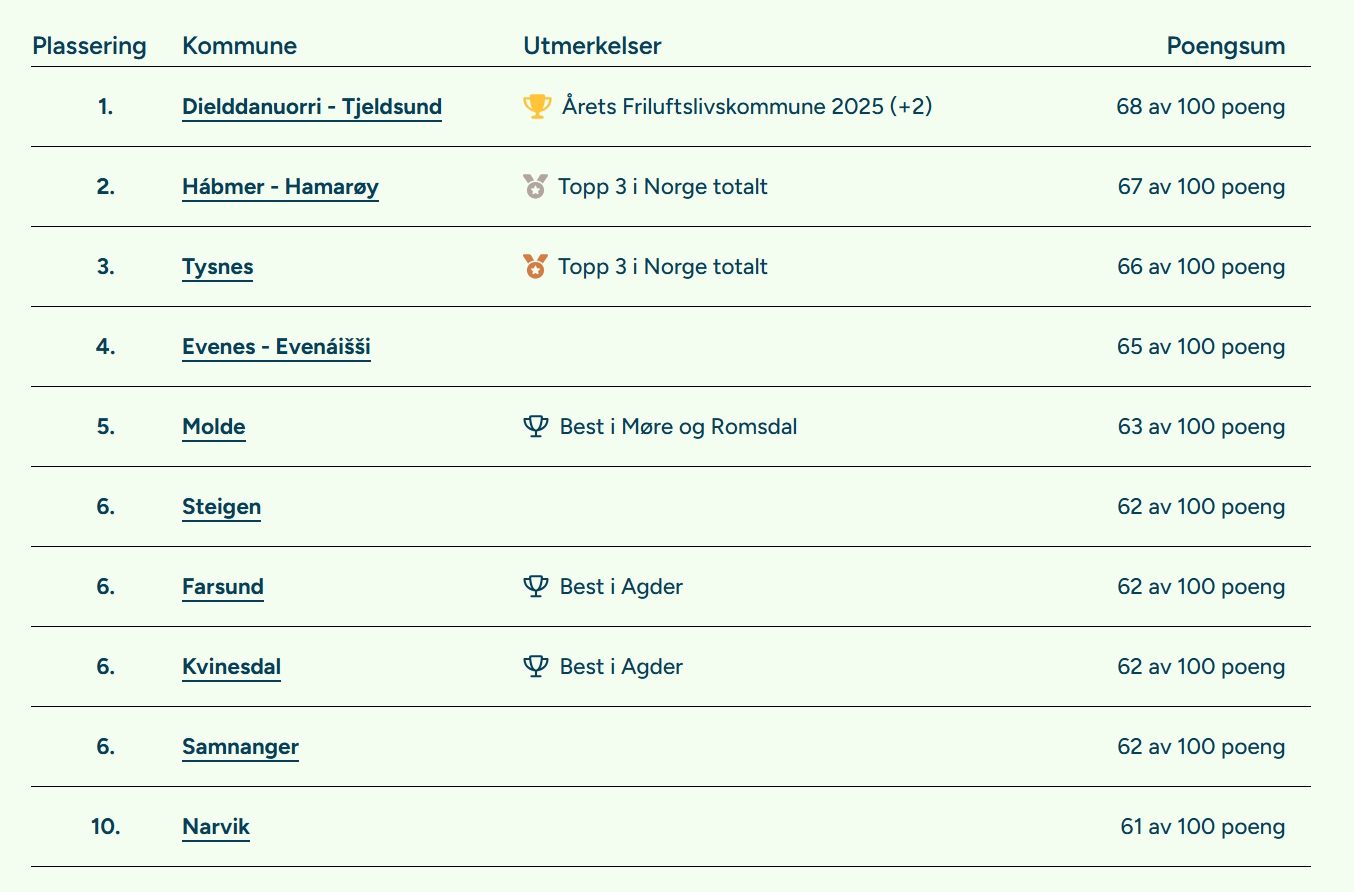1354x892 pixels.
Task: Click the Plassering column header
Action: pos(89,46)
